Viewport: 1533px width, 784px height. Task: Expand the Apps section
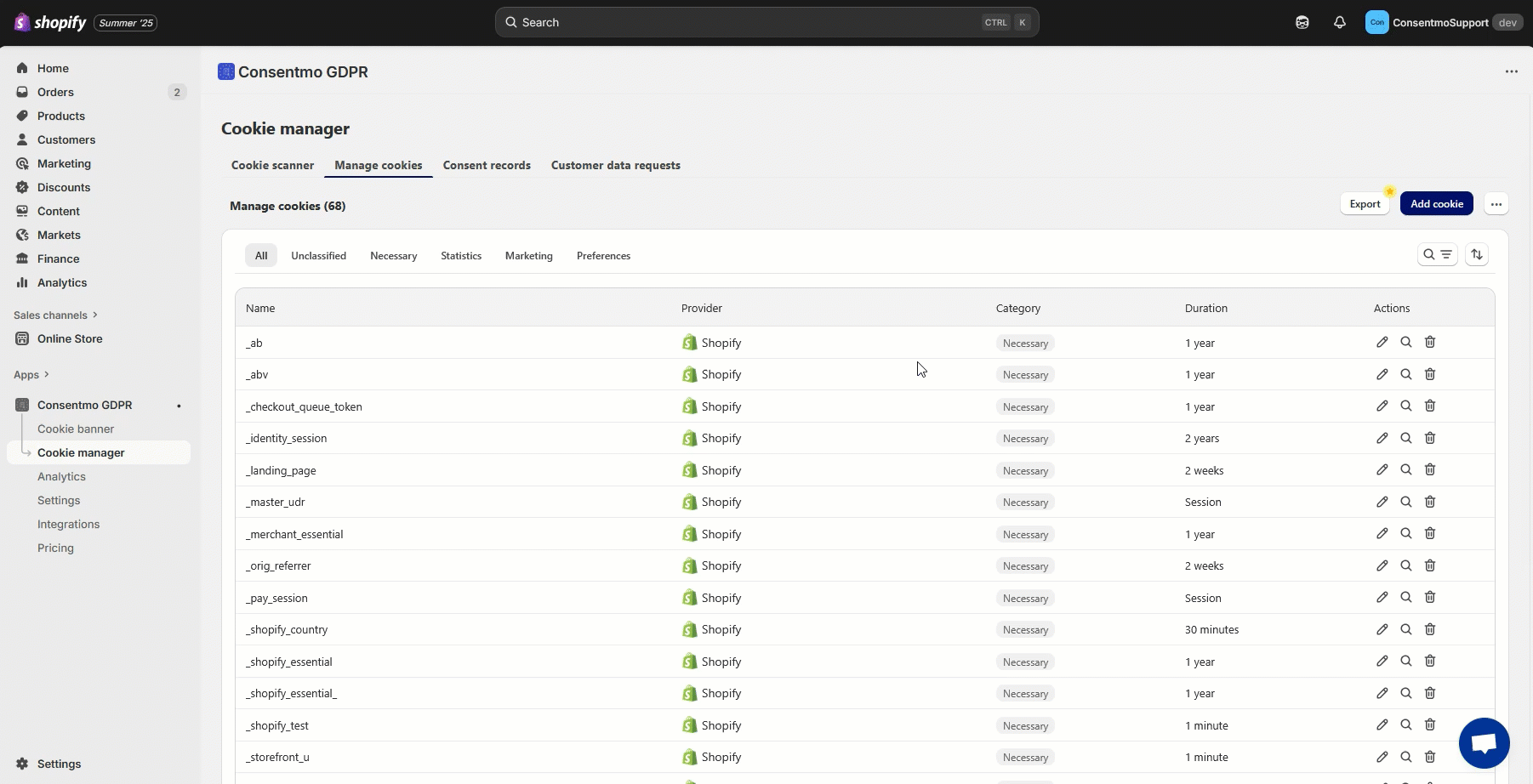tap(31, 374)
